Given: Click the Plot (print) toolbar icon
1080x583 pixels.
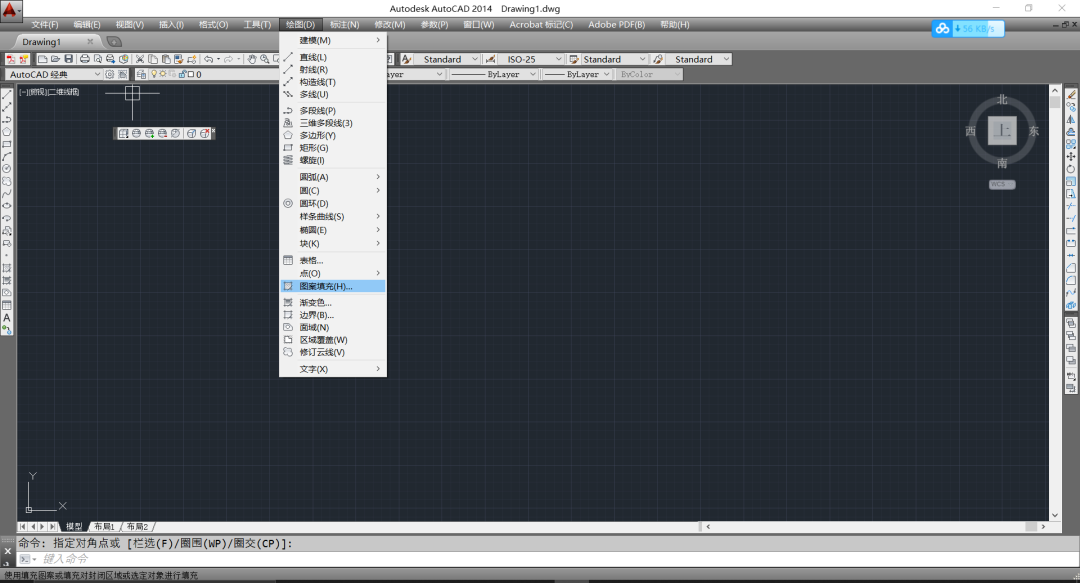Looking at the screenshot, I should [85, 59].
